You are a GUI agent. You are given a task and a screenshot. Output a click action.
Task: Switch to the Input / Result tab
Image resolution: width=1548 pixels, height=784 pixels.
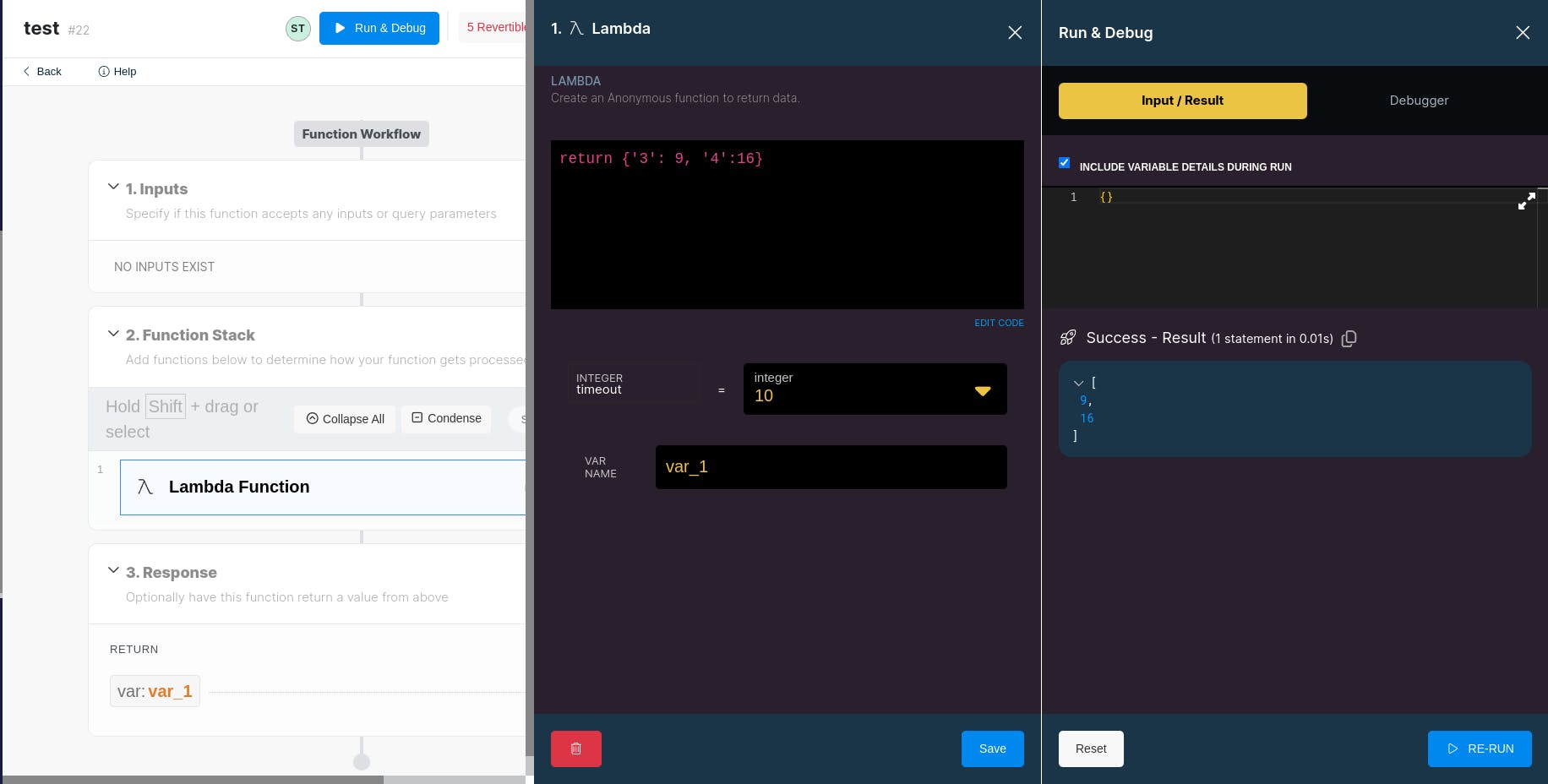1183,101
